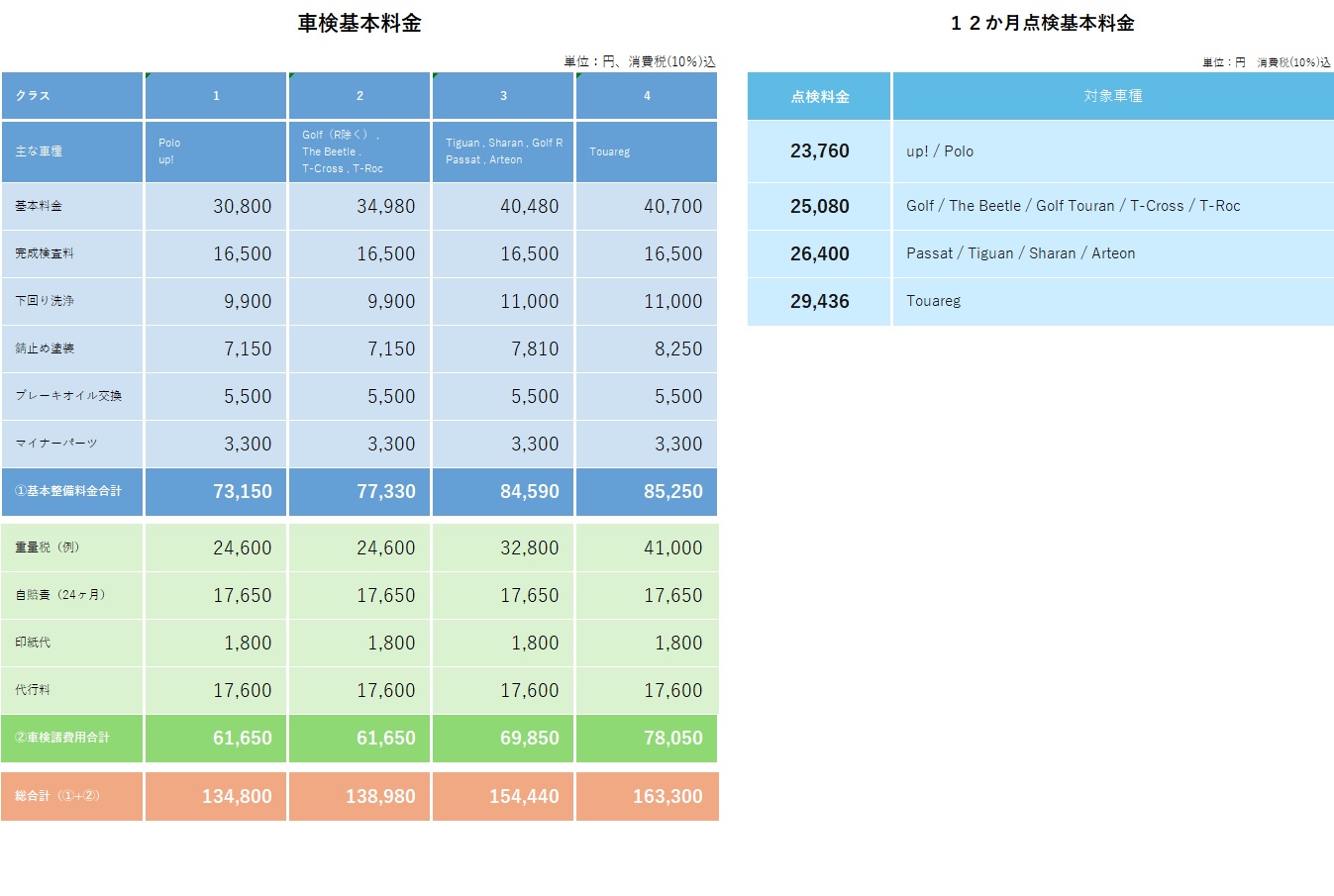Select the 138,980 grand total cell
The width and height of the screenshot is (1334, 896).
tap(359, 796)
